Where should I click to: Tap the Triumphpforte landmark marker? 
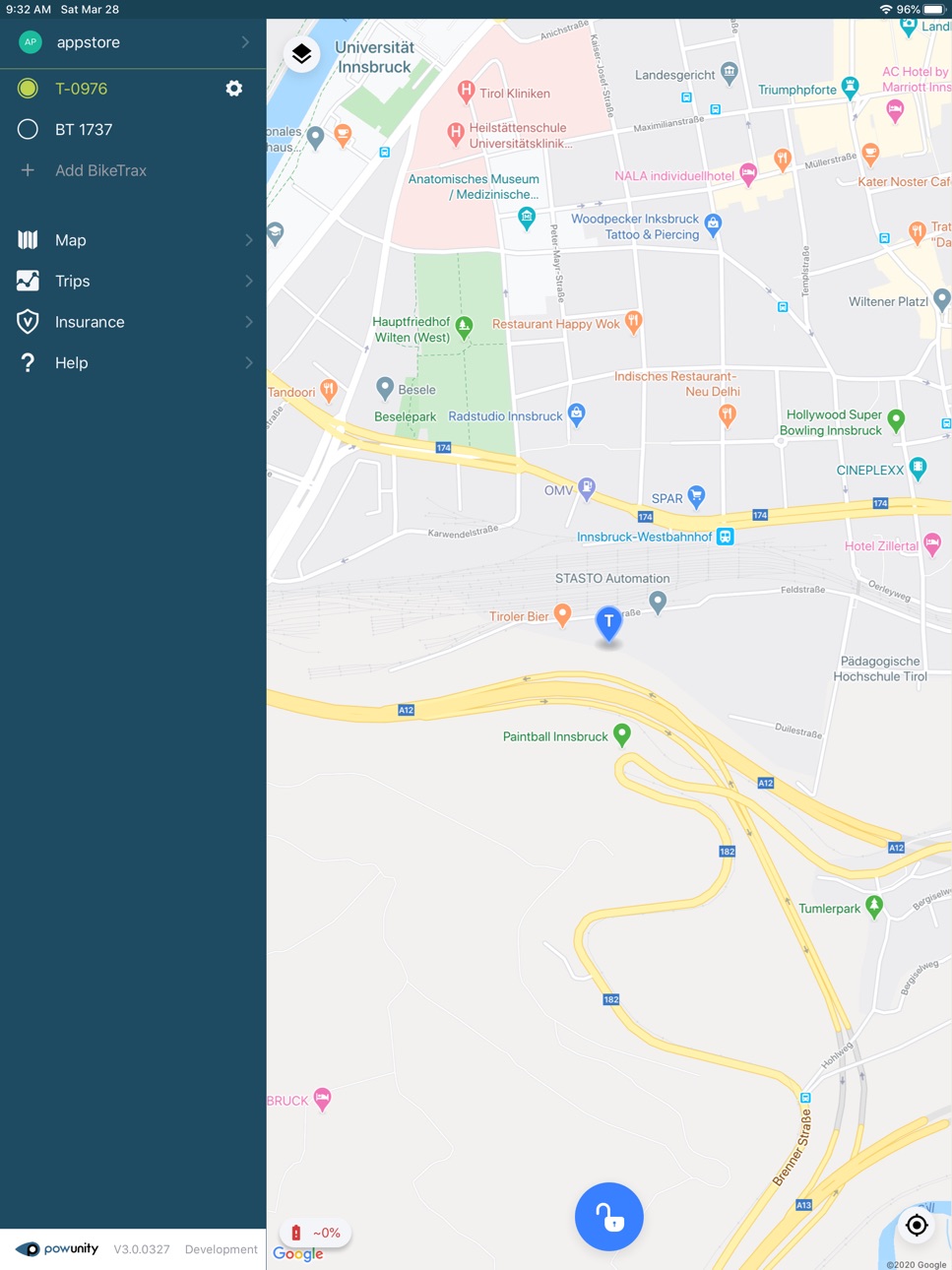point(851,87)
